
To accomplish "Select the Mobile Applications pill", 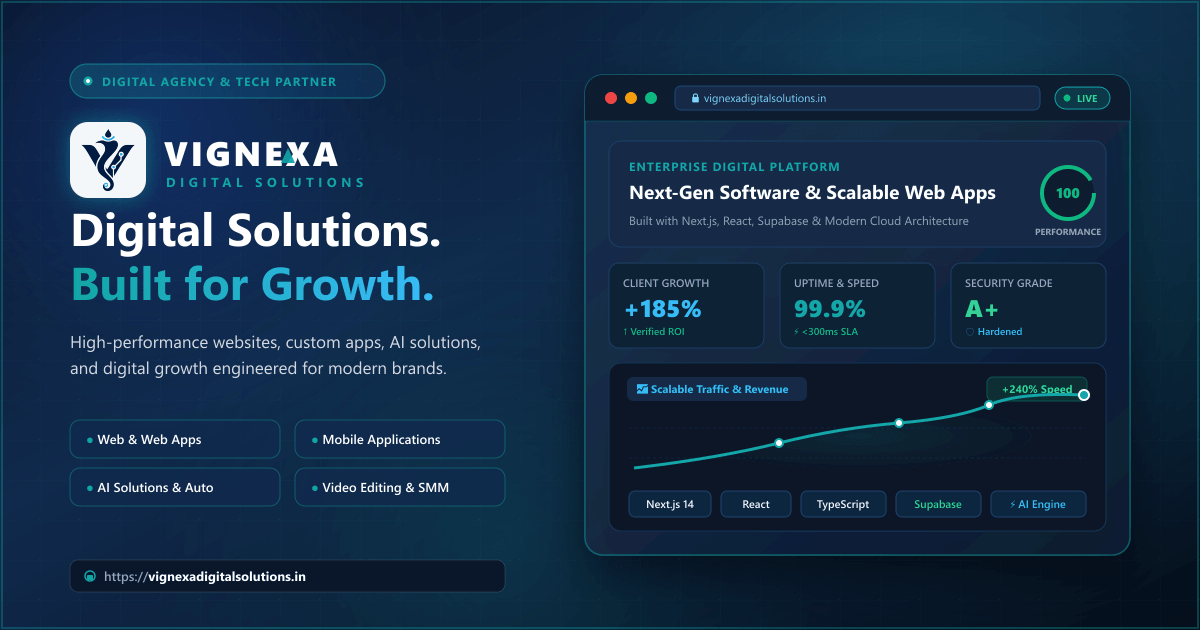I will [x=400, y=439].
